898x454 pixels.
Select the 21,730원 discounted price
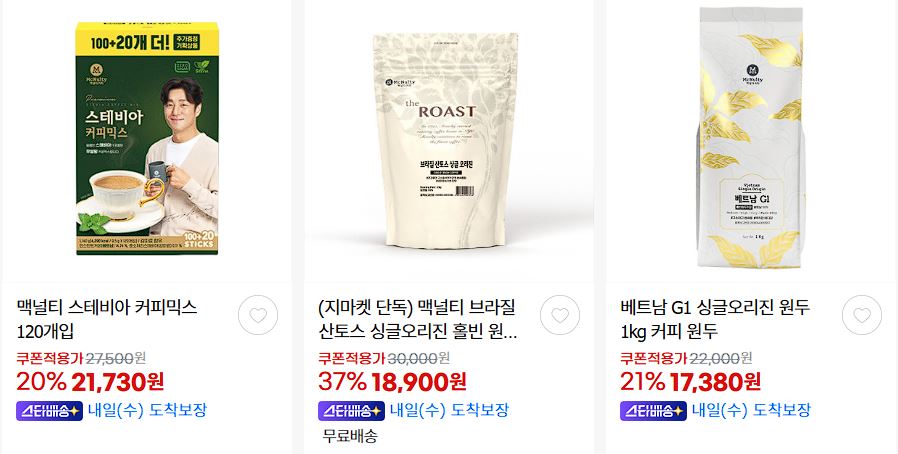click(118, 381)
